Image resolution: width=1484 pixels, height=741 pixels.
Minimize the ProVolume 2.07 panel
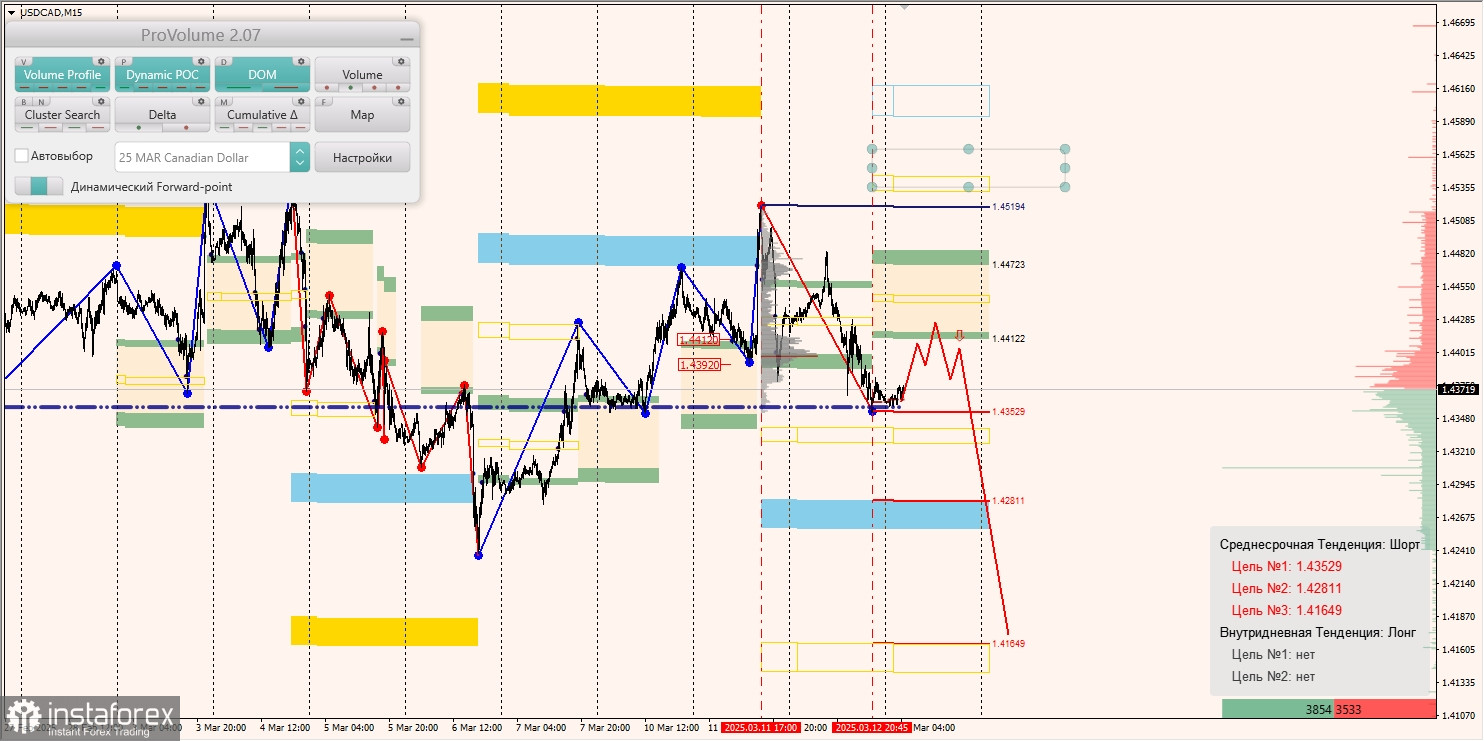[x=407, y=39]
